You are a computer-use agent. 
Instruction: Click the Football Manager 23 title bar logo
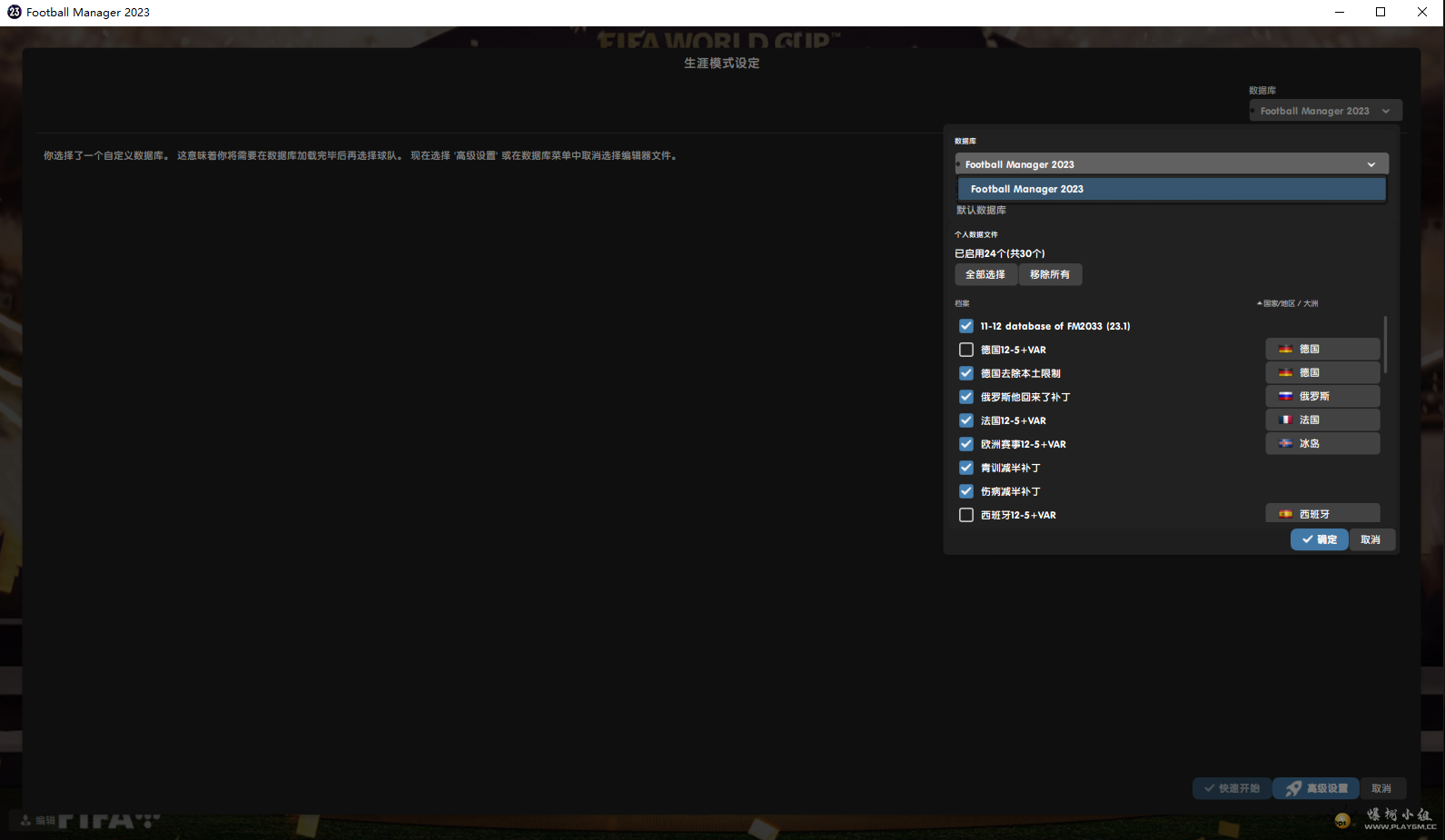(14, 12)
